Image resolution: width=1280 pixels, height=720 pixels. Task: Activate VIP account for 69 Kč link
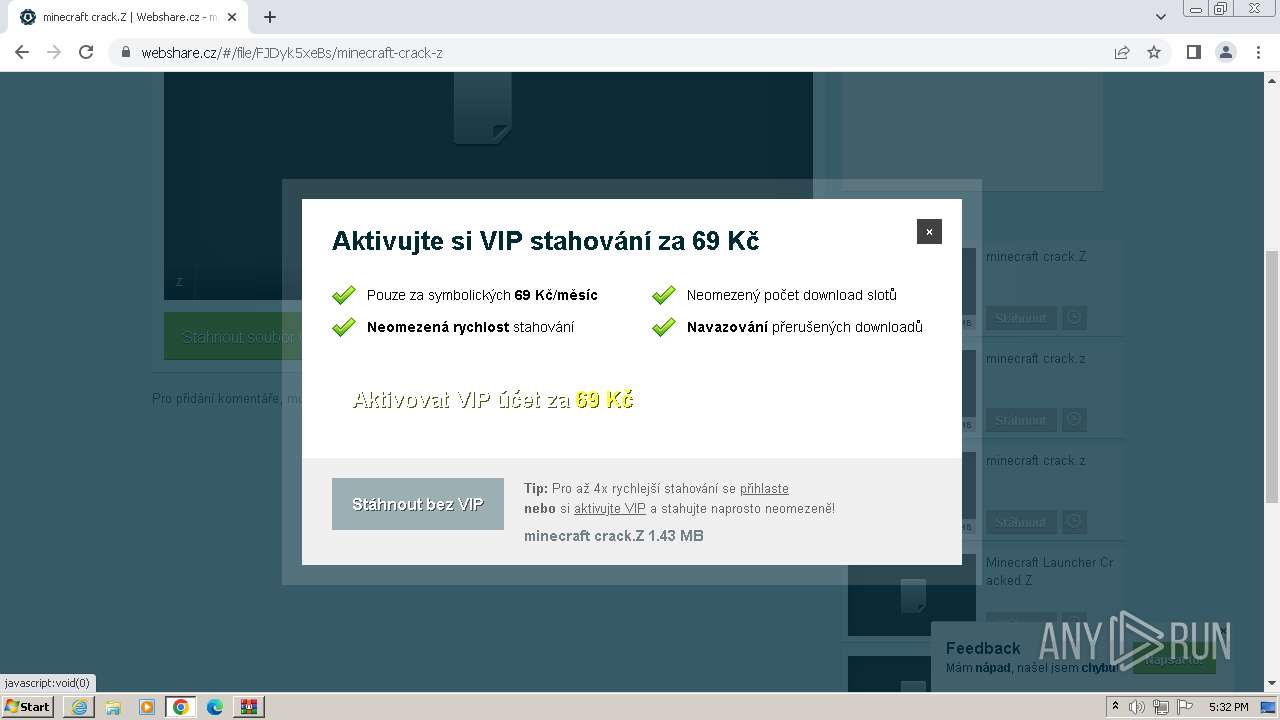[493, 400]
